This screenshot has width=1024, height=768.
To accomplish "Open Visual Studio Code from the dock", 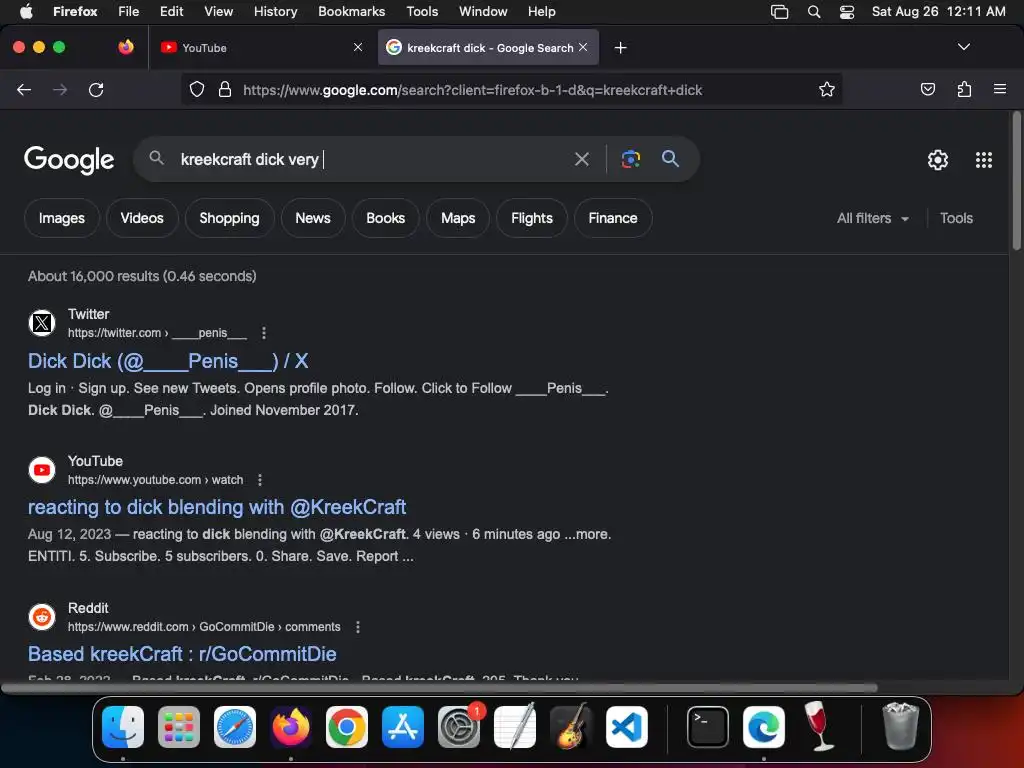I will [x=627, y=726].
